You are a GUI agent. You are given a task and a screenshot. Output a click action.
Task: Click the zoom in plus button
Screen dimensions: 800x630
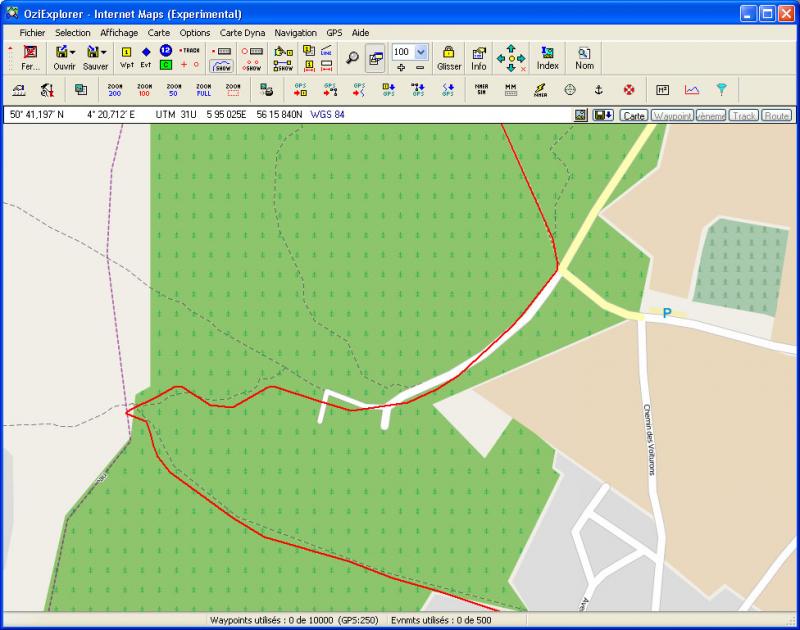[401, 67]
